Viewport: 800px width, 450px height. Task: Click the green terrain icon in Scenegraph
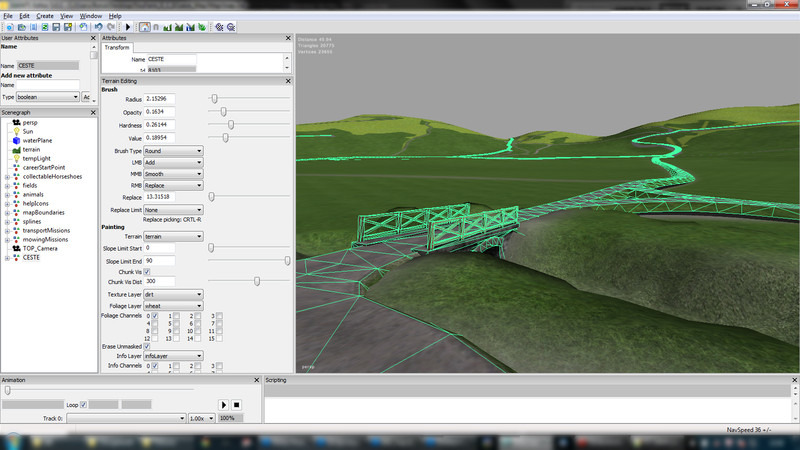click(x=16, y=149)
